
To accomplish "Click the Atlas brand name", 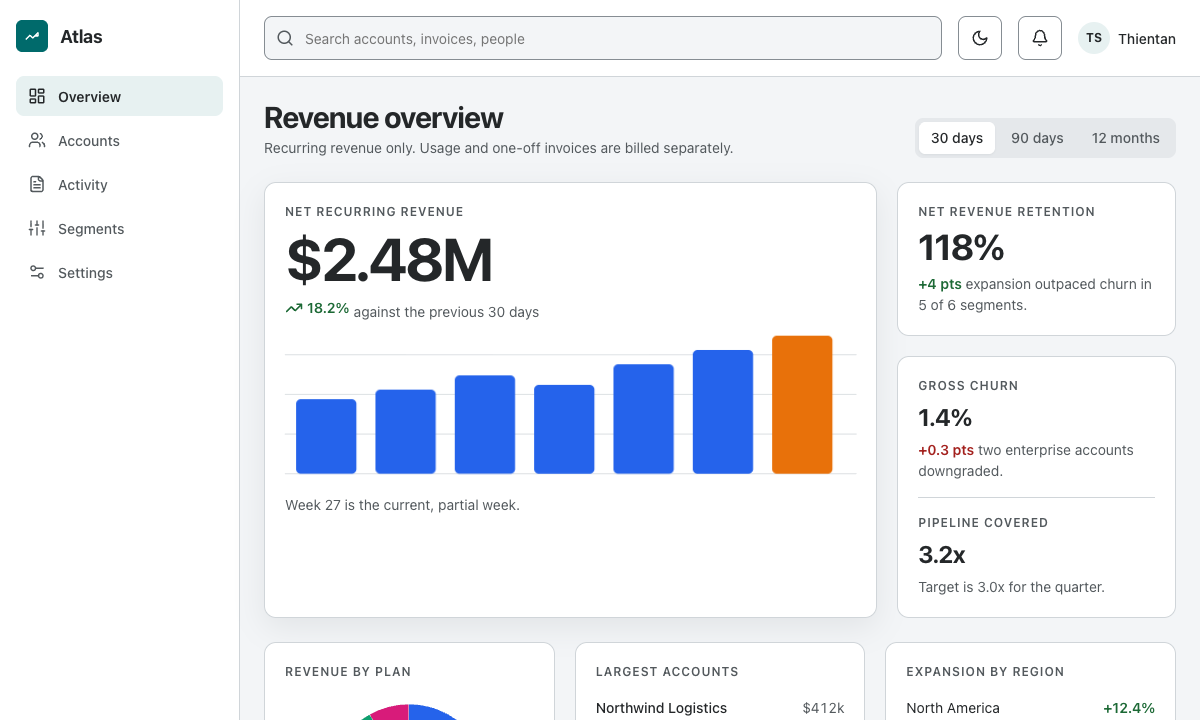I will 81,37.
